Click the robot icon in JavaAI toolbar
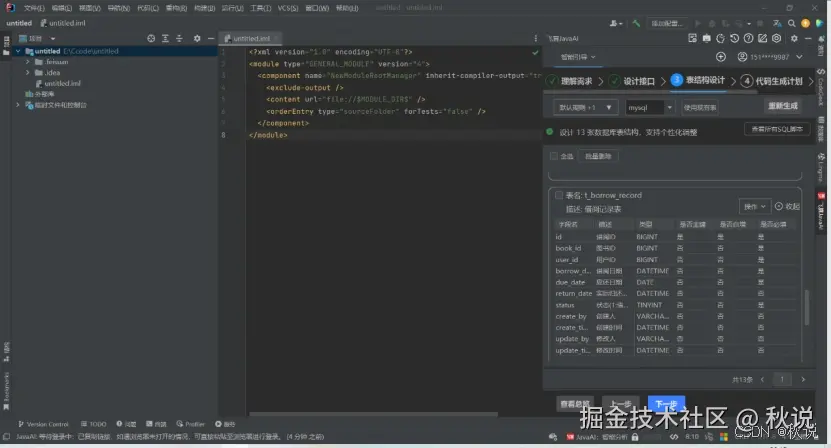 pyautogui.click(x=706, y=38)
